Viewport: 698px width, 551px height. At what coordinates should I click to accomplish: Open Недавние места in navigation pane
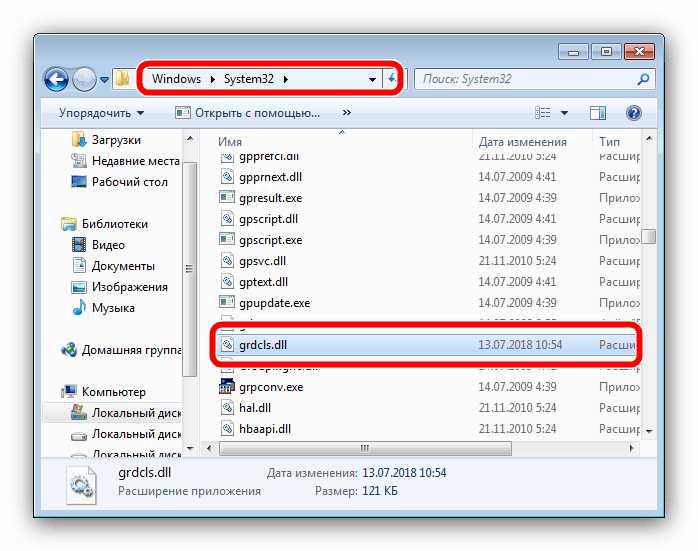125,161
